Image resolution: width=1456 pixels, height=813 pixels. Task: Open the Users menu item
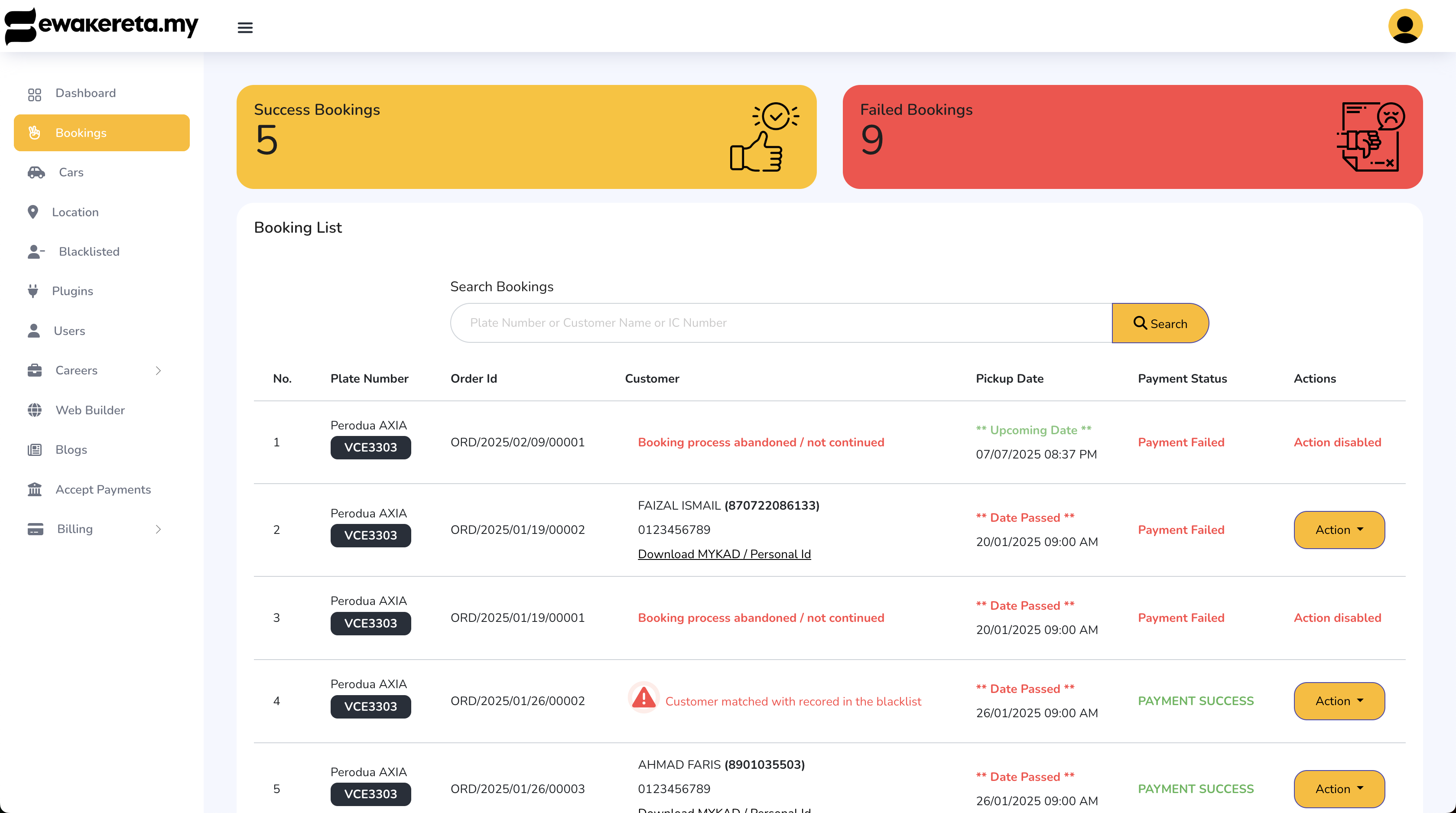coord(69,331)
